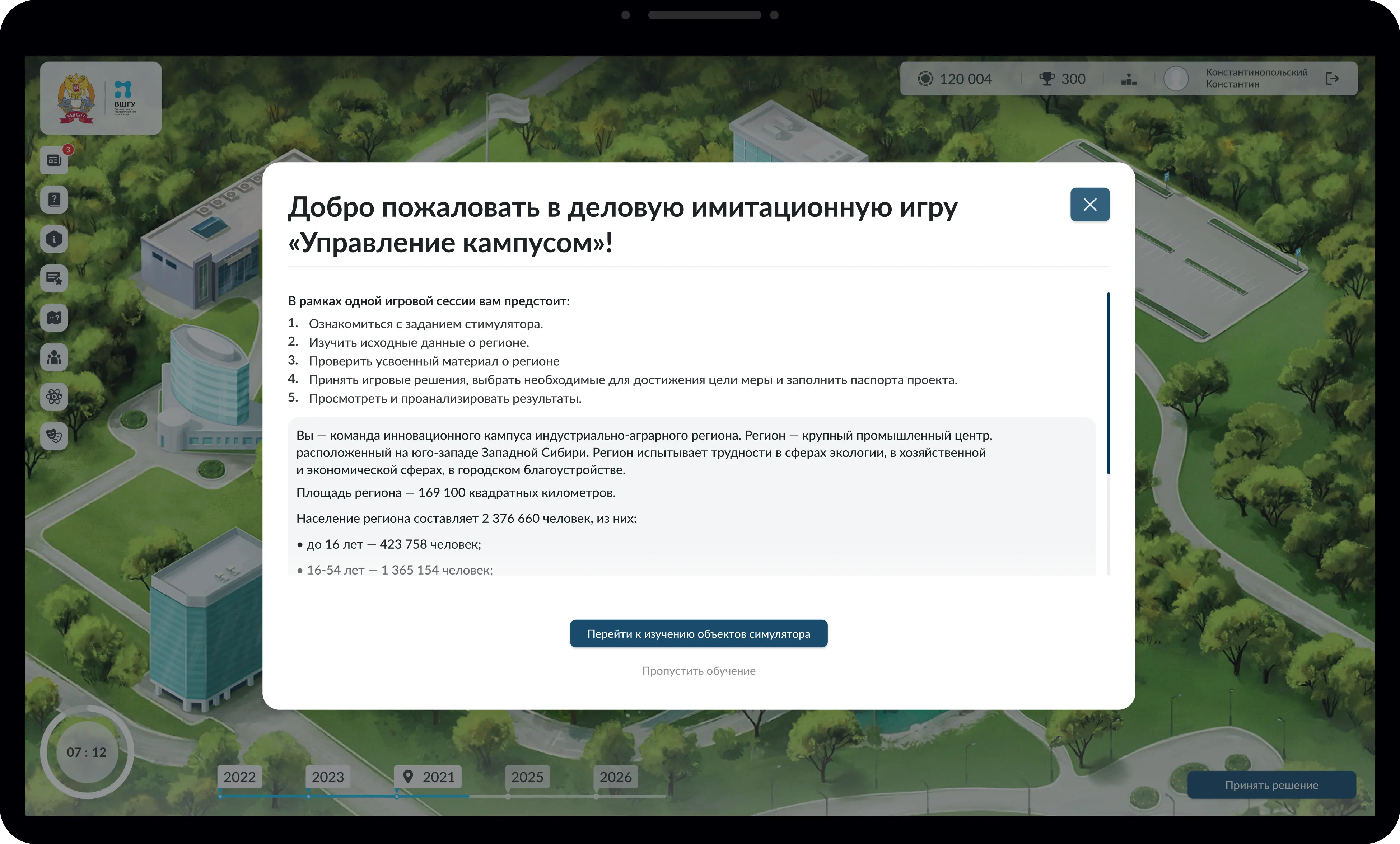Click the hexagon info icon
Image resolution: width=1400 pixels, height=844 pixels.
click(54, 239)
